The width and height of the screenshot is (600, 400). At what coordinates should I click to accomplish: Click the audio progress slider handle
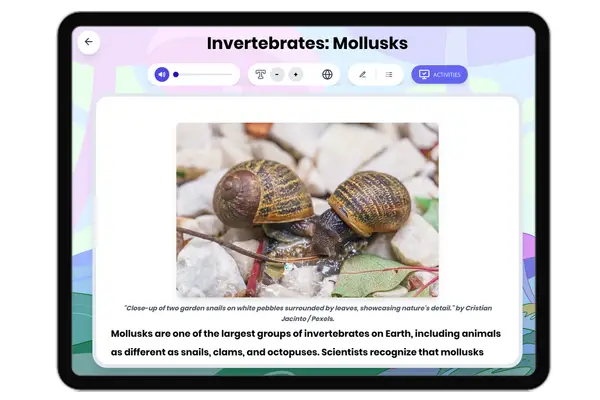pos(176,74)
